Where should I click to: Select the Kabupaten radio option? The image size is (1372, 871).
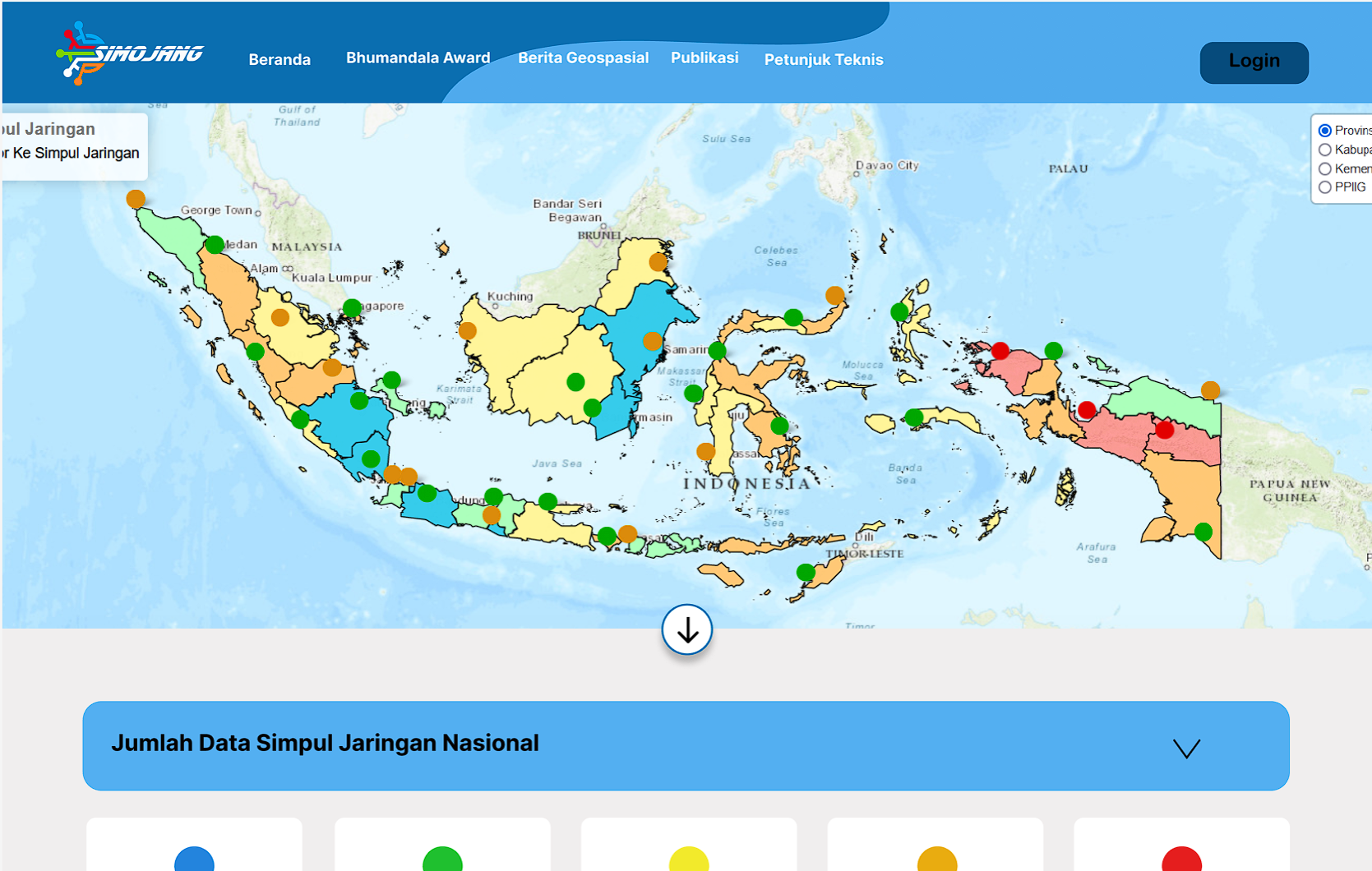1324,149
